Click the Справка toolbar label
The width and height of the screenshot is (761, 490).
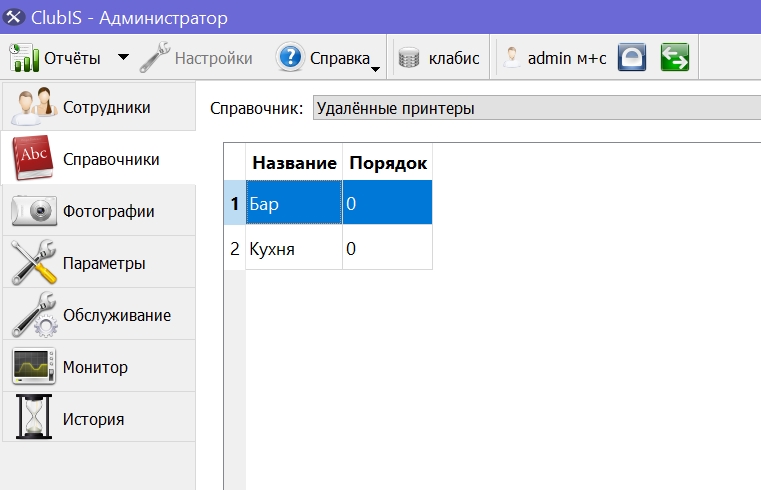click(340, 58)
